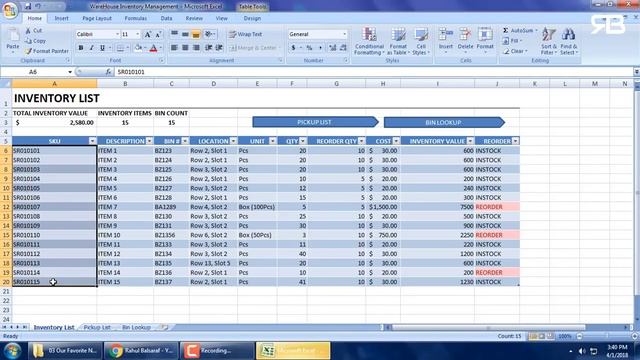Toggle Italic formatting
The height and width of the screenshot is (360, 640).
pyautogui.click(x=91, y=48)
